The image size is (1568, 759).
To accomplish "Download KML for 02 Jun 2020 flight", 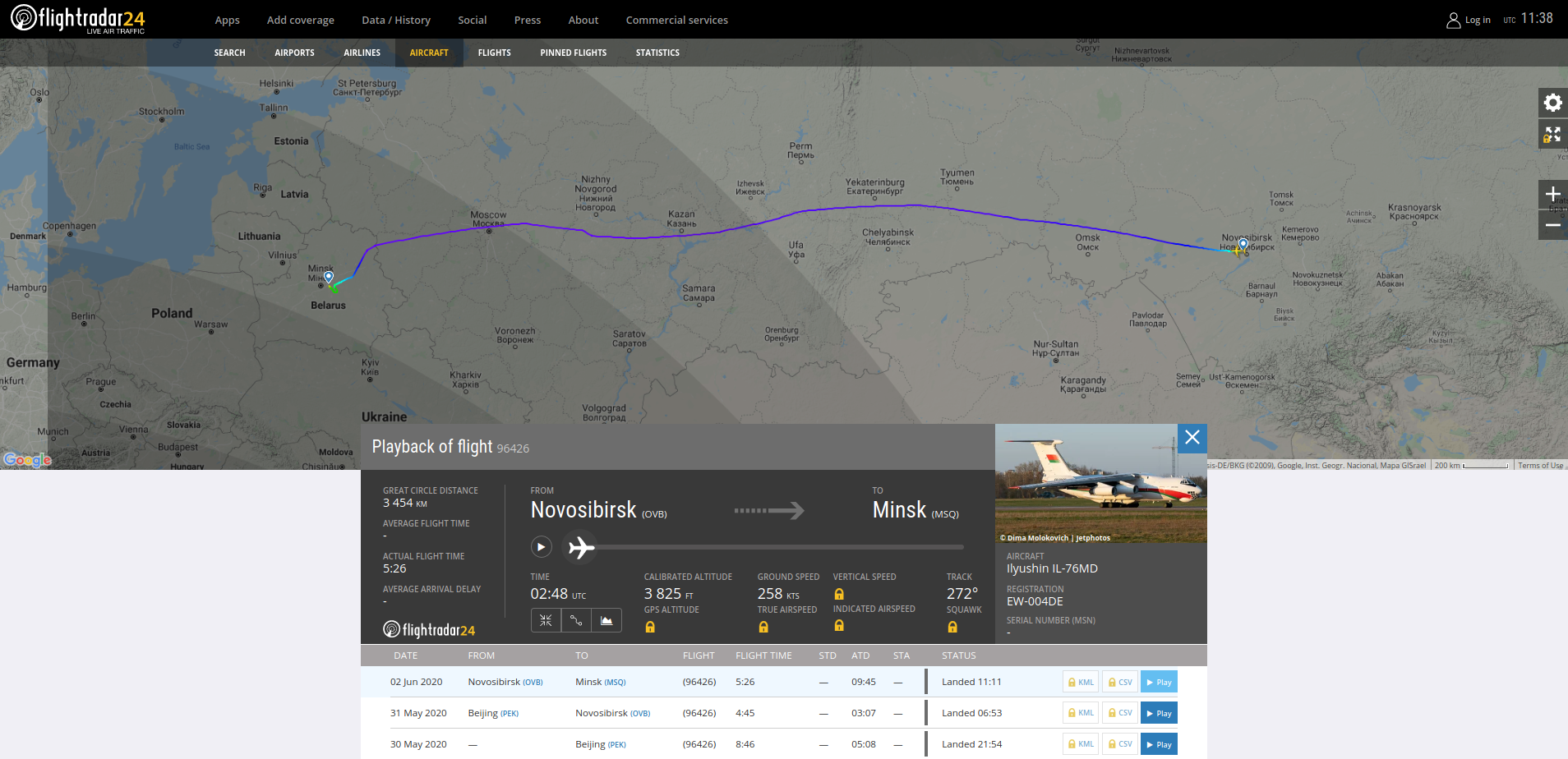I will 1081,682.
